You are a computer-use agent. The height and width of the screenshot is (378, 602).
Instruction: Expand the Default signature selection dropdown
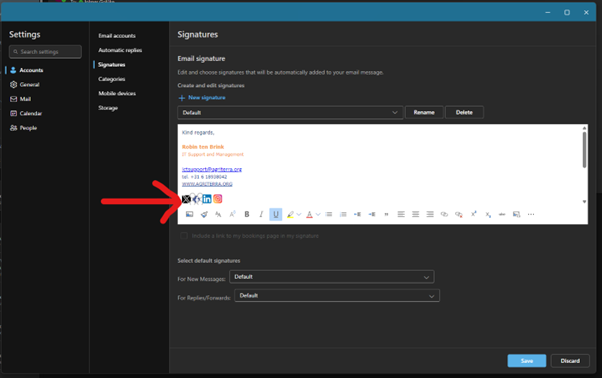click(290, 112)
